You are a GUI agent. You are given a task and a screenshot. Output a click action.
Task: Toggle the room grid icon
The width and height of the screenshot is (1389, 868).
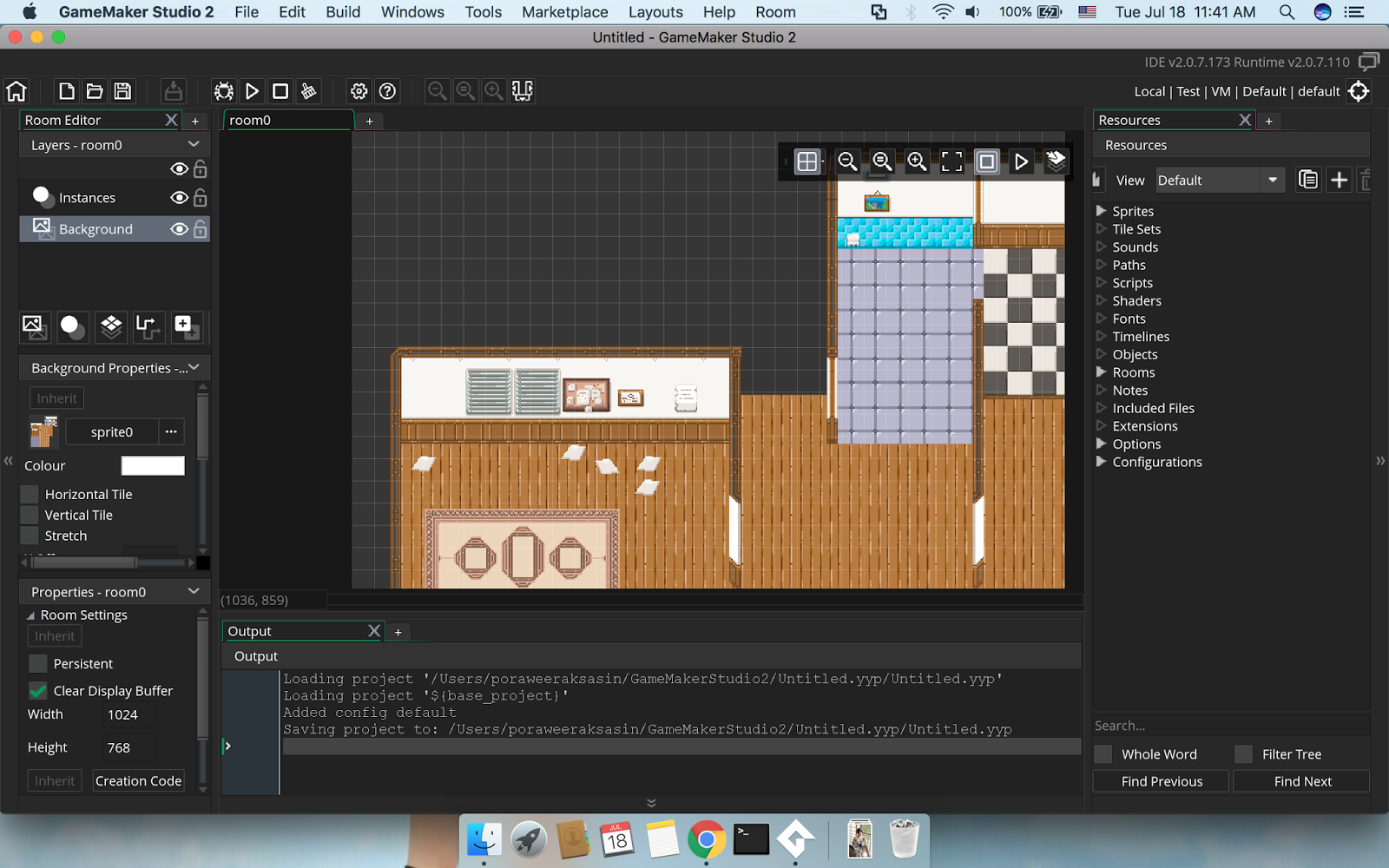[x=807, y=161]
